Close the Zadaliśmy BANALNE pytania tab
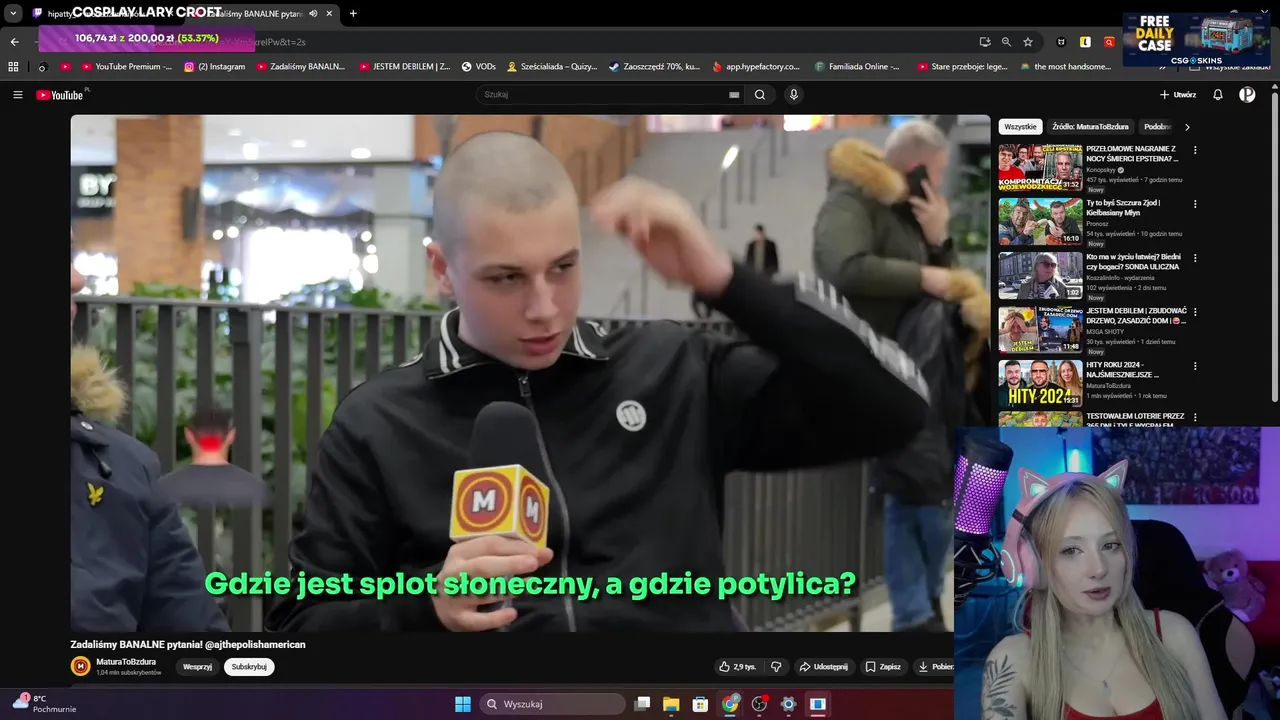Viewport: 1280px width, 720px height. click(x=329, y=13)
